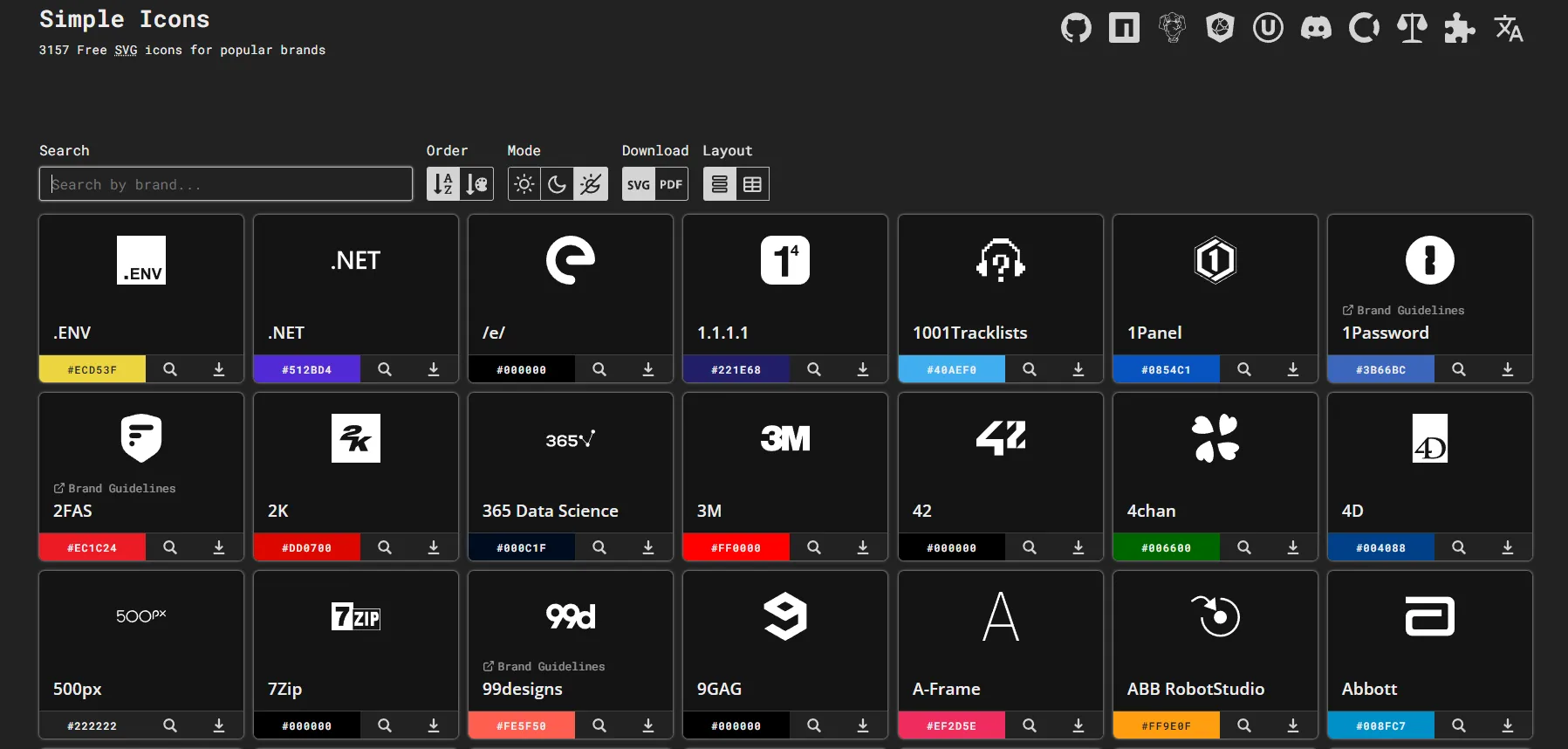
Task: Open the Discord icon link
Action: pyautogui.click(x=1316, y=28)
